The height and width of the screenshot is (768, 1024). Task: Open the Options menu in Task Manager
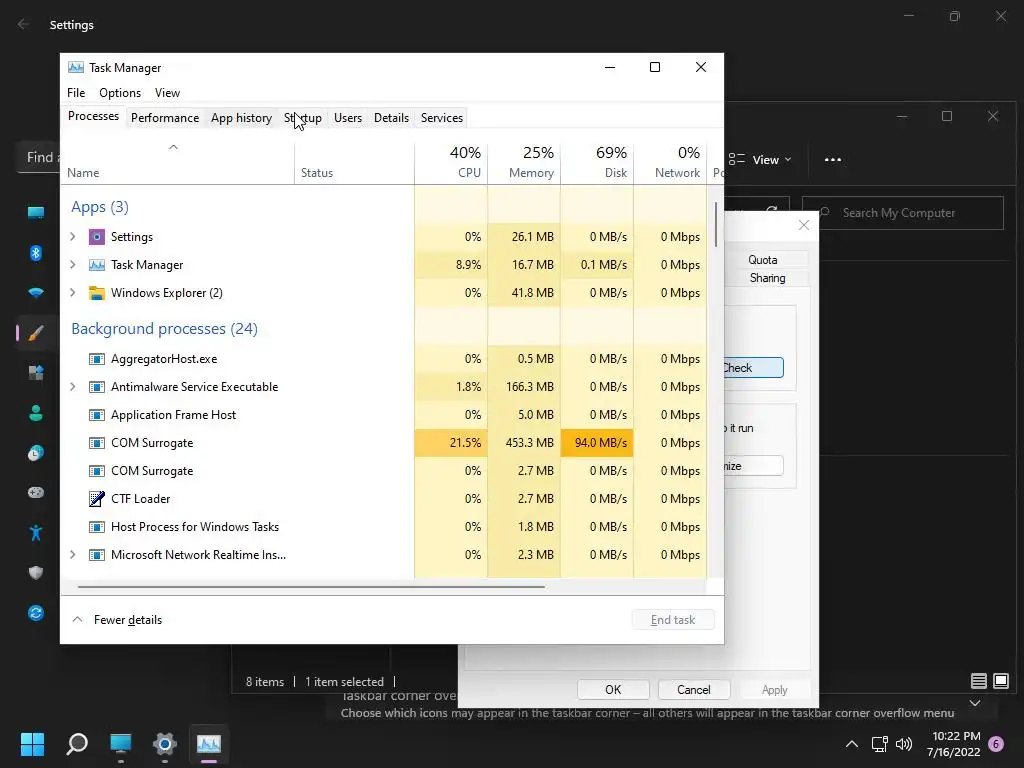click(120, 93)
